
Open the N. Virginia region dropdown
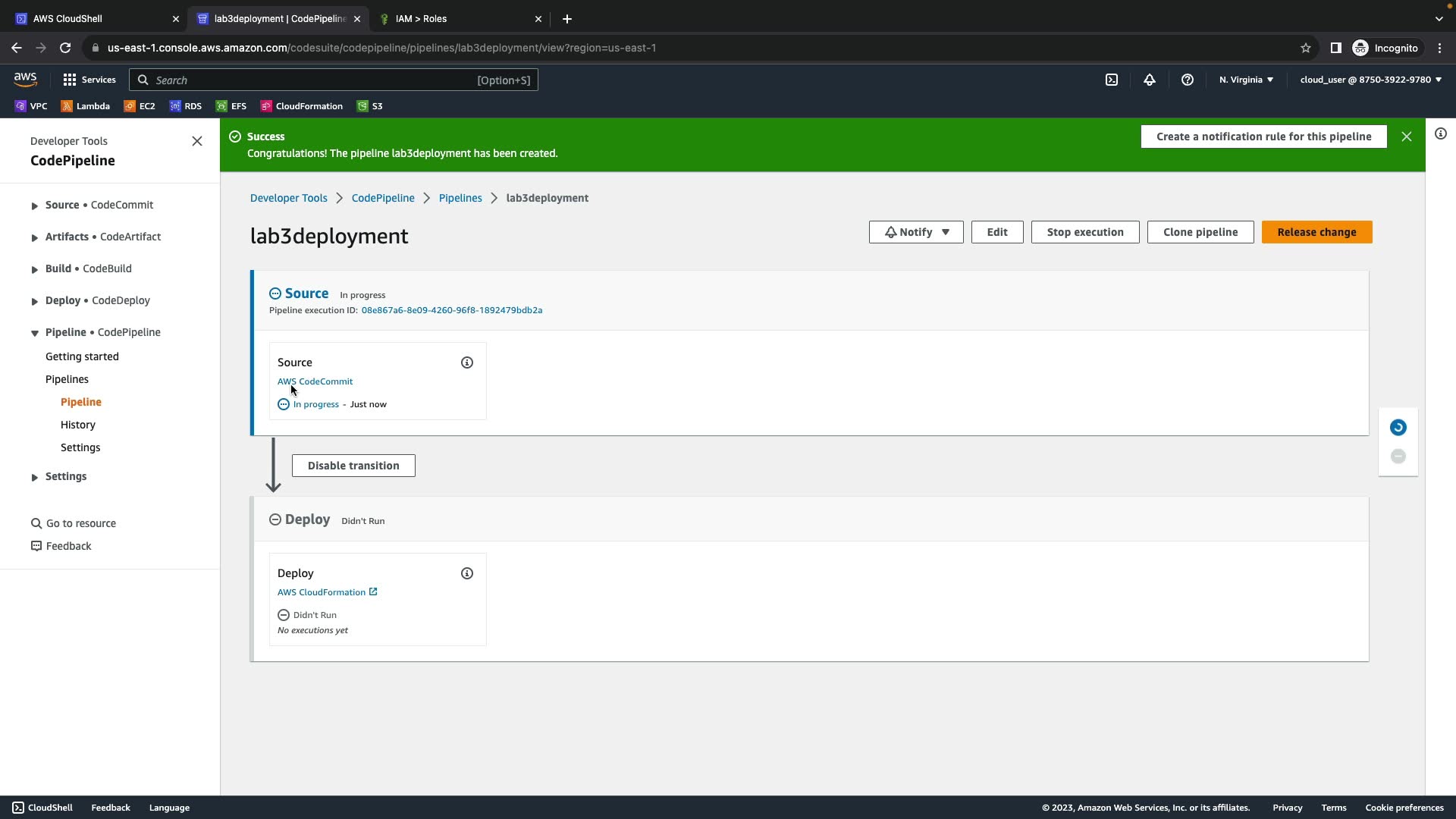pos(1246,80)
